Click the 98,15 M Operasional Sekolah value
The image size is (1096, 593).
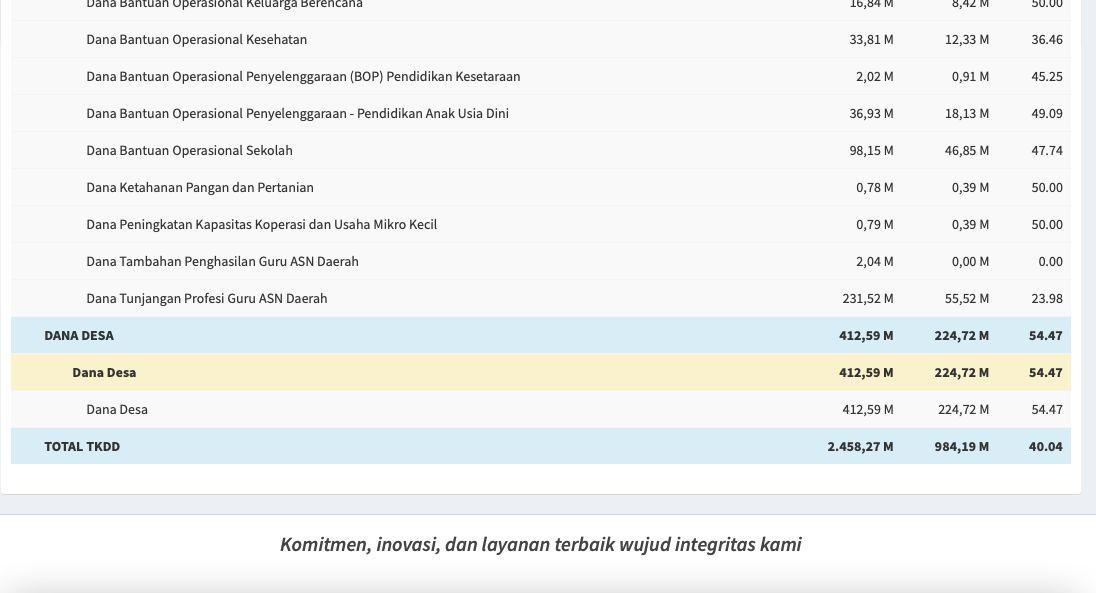tap(871, 151)
